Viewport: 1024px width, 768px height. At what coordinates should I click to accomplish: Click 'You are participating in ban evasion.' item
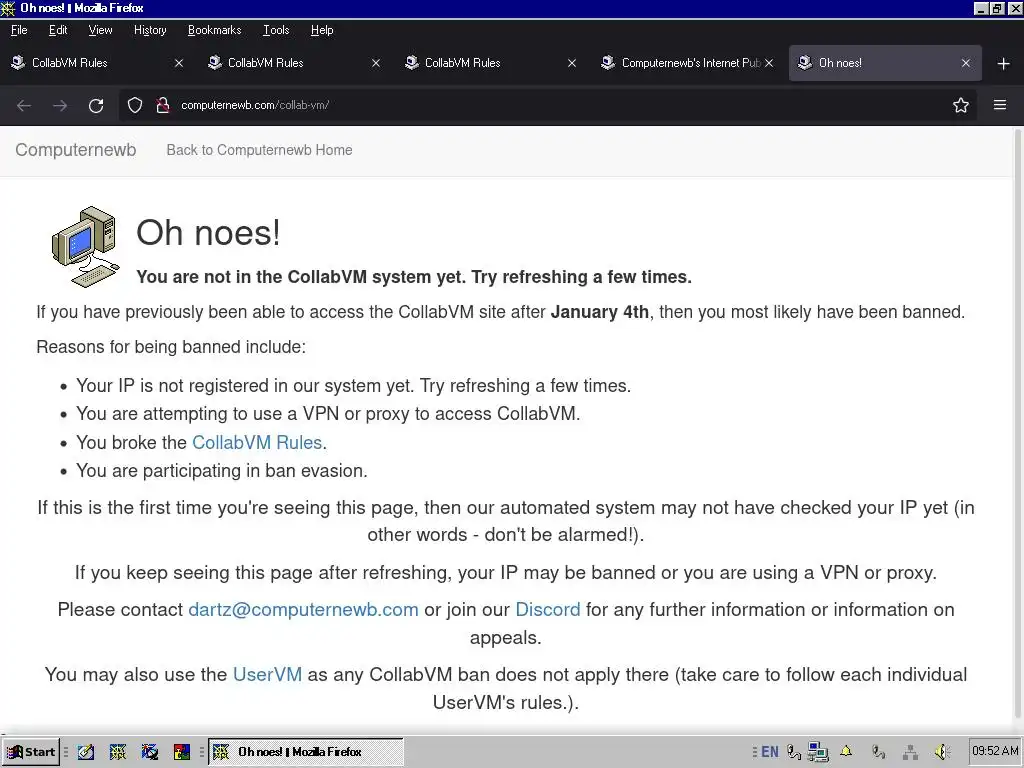click(x=222, y=471)
